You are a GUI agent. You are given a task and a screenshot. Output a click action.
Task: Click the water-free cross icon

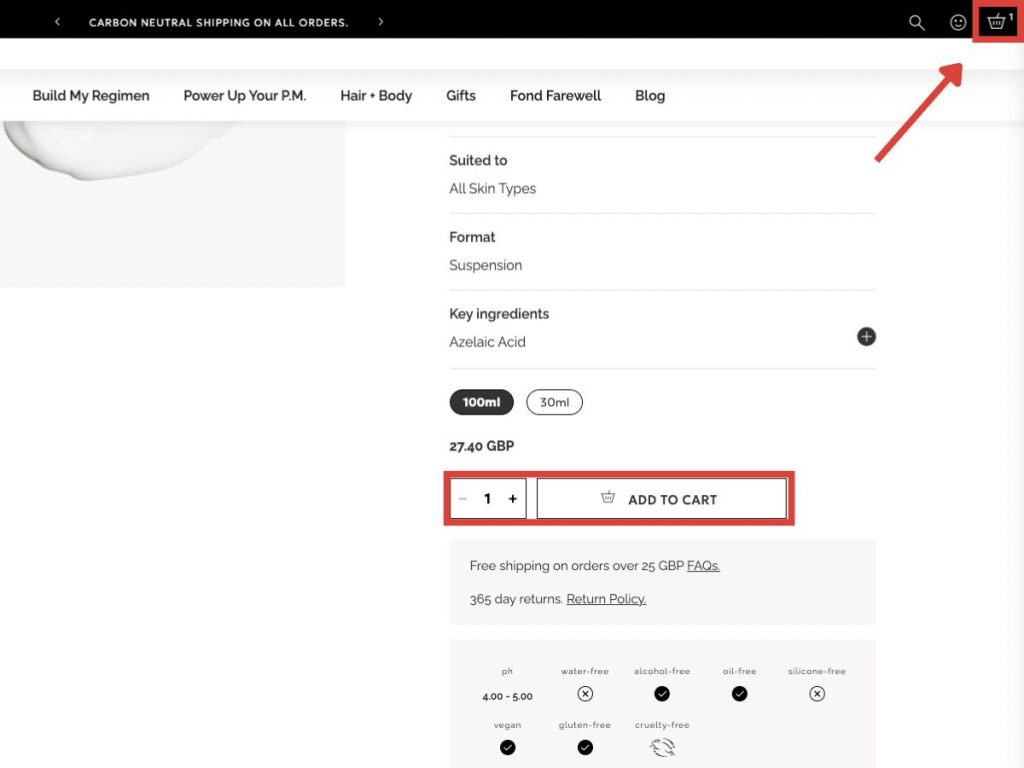(x=585, y=694)
